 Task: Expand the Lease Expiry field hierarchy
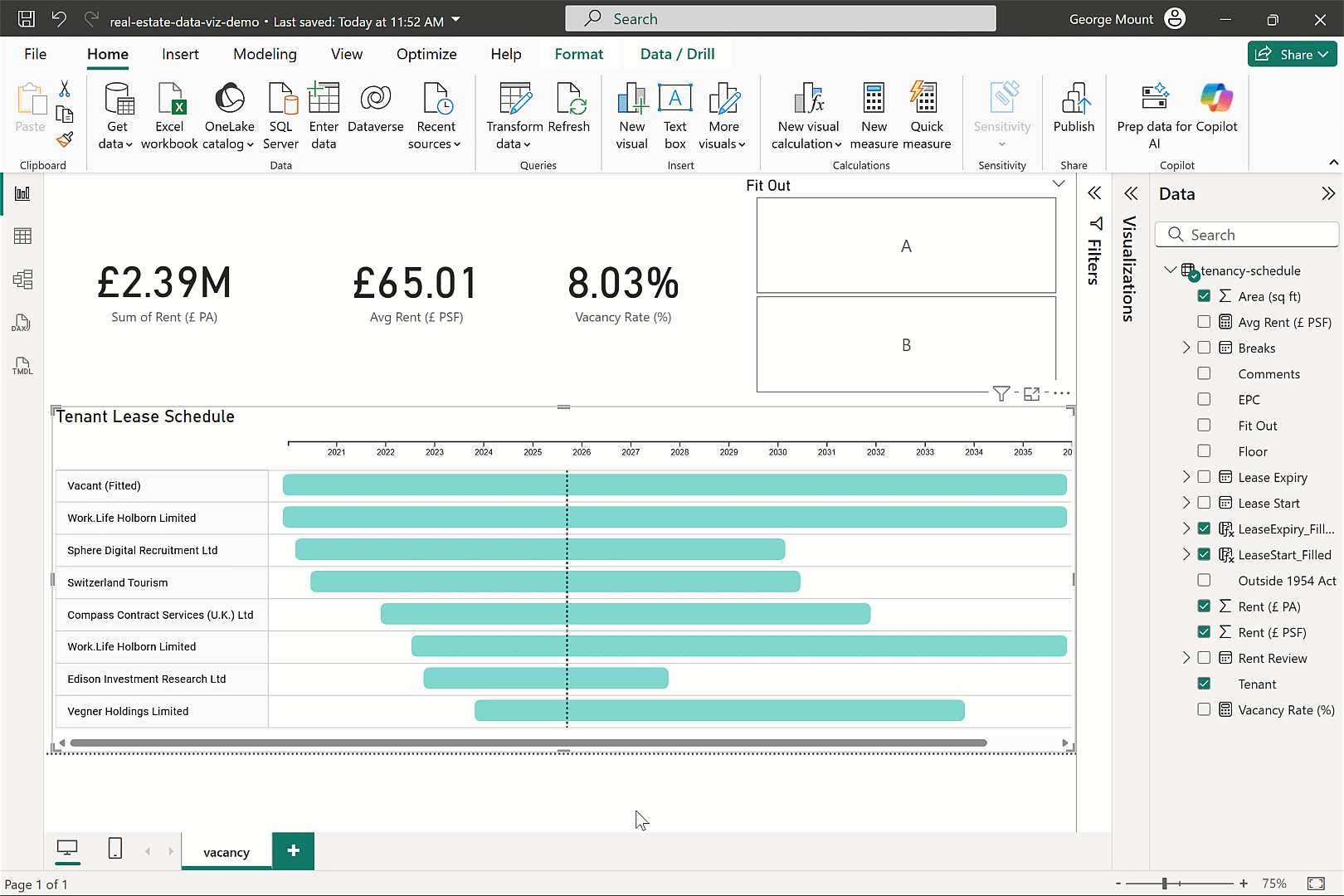pos(1186,477)
